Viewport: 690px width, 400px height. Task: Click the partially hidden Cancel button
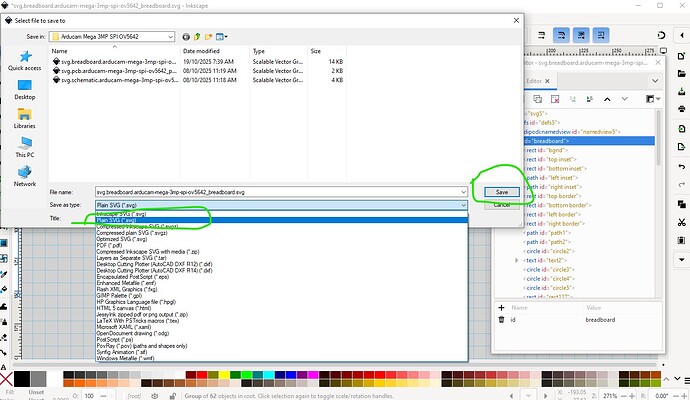(x=502, y=205)
